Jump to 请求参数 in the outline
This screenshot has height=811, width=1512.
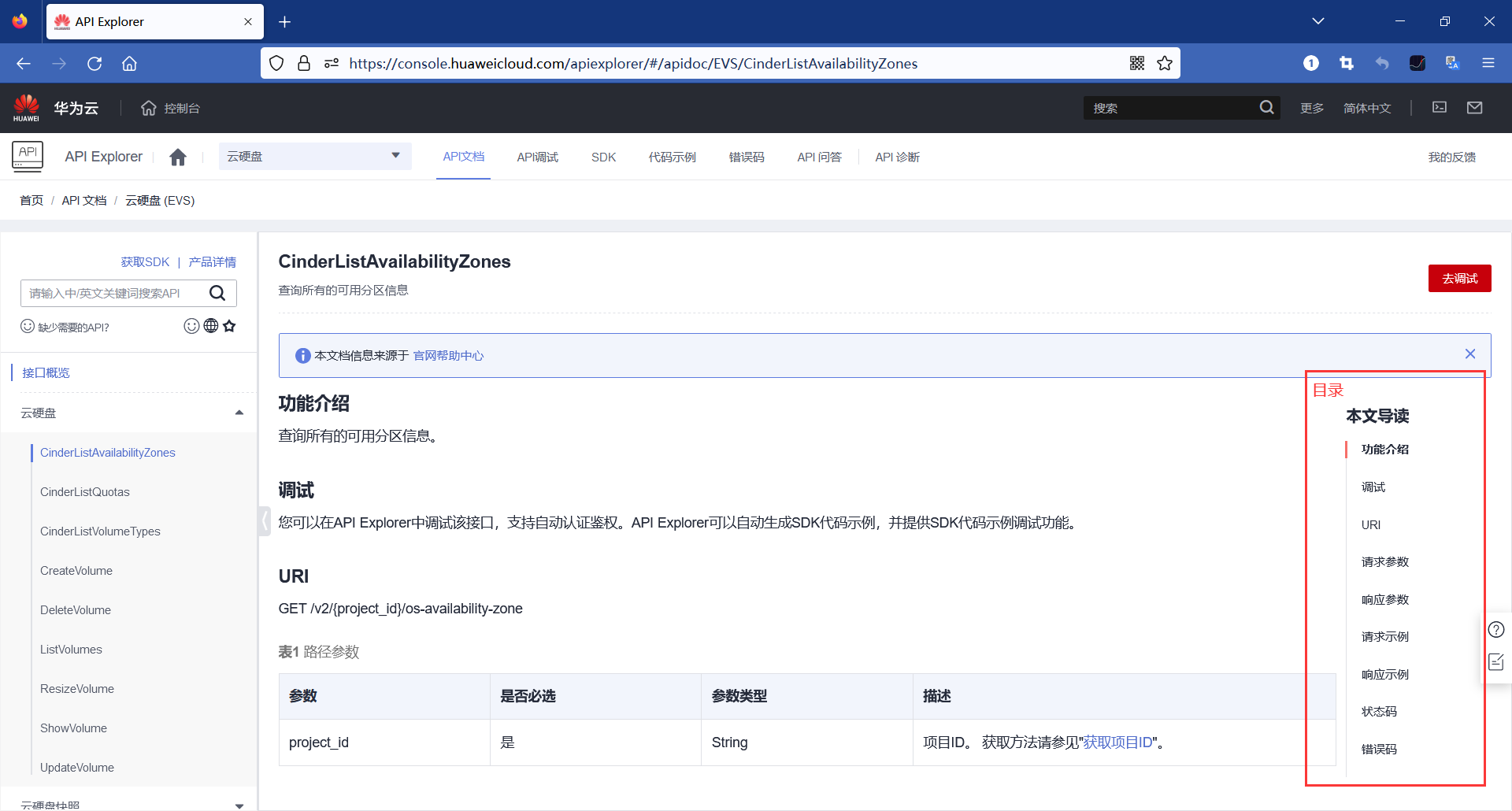coord(1385,562)
